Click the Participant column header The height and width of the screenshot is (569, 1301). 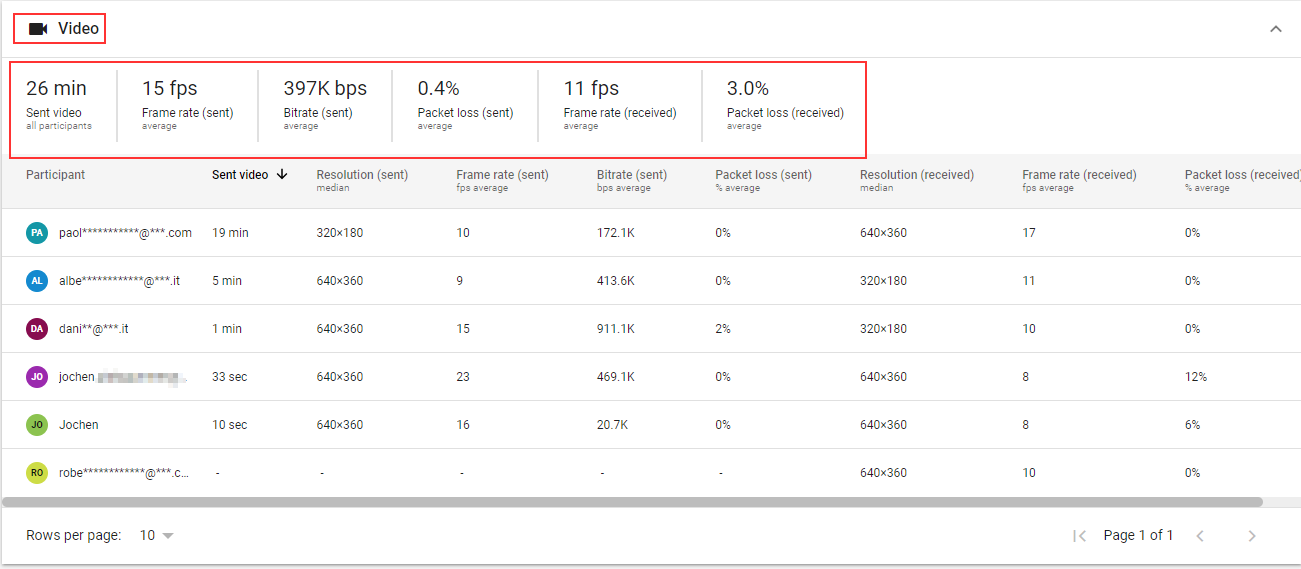point(56,175)
